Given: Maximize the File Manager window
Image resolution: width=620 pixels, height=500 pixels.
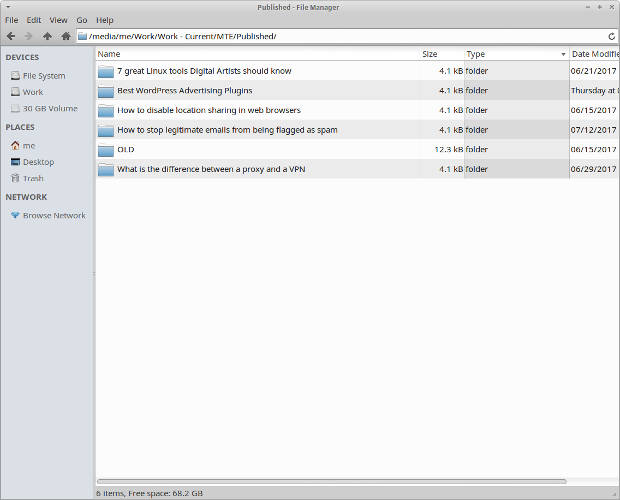Looking at the screenshot, I should coord(600,7).
